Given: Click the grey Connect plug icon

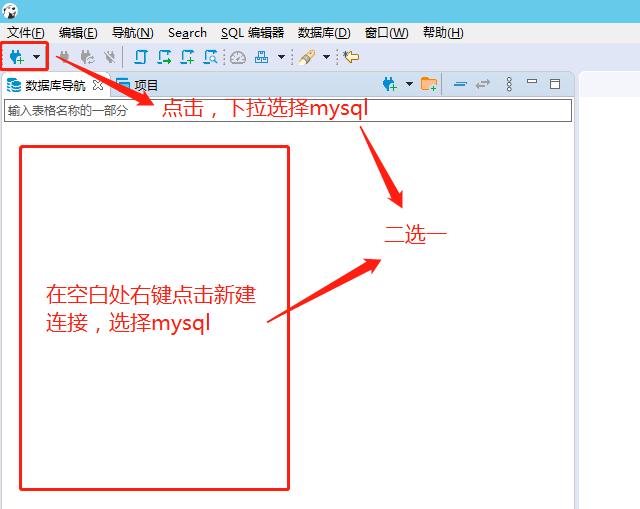Looking at the screenshot, I should coord(64,57).
